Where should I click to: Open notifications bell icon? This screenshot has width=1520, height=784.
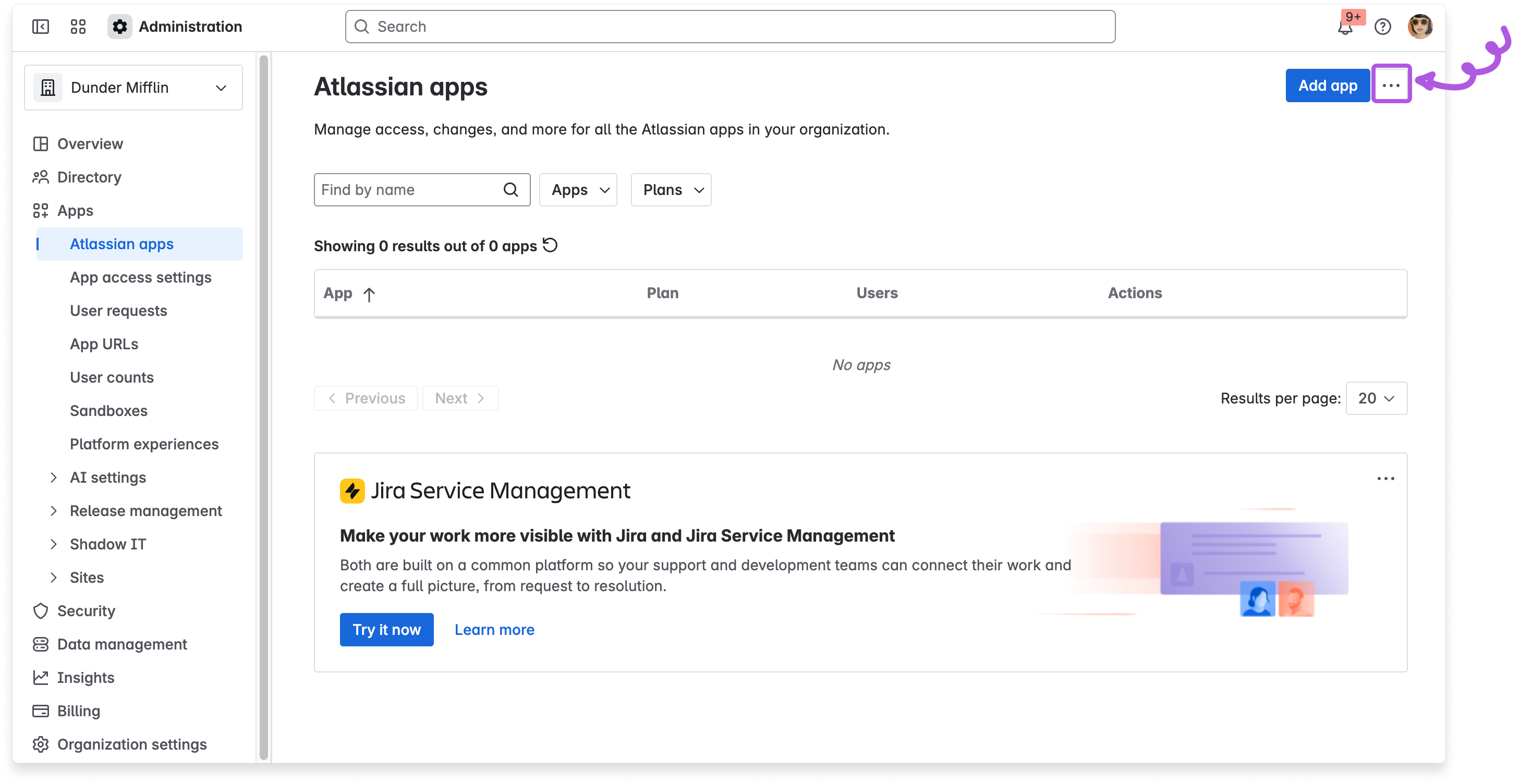[x=1345, y=27]
